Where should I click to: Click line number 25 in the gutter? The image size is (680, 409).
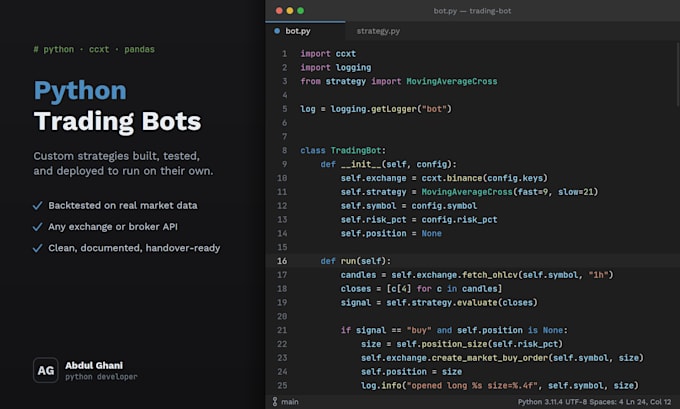click(x=282, y=385)
